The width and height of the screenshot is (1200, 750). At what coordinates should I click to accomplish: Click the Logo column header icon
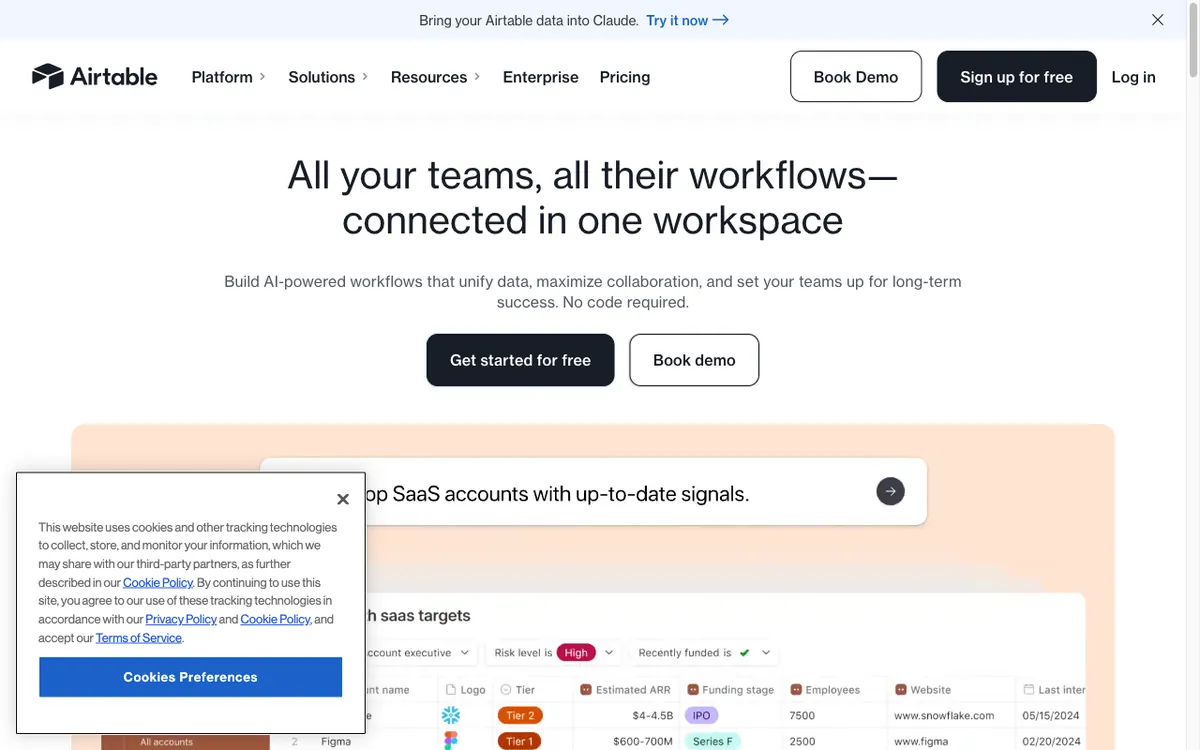[451, 690]
